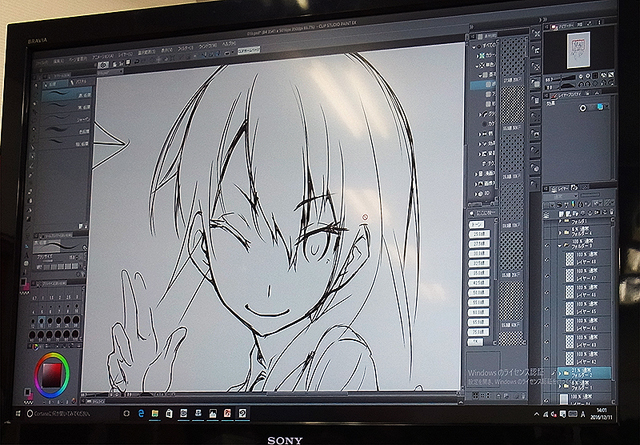This screenshot has width=640, height=445.
Task: Open the ウィンドウ menu
Action: (208, 46)
